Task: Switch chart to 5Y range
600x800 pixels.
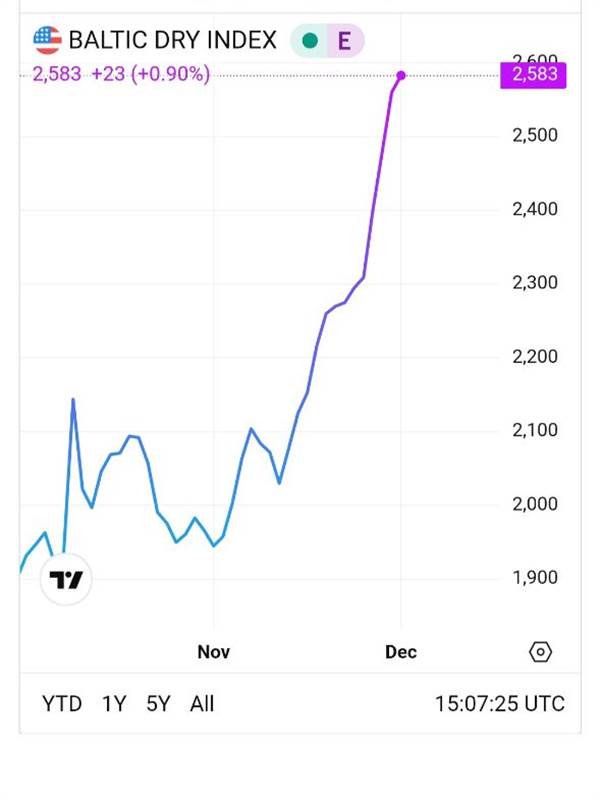Action: coord(159,704)
